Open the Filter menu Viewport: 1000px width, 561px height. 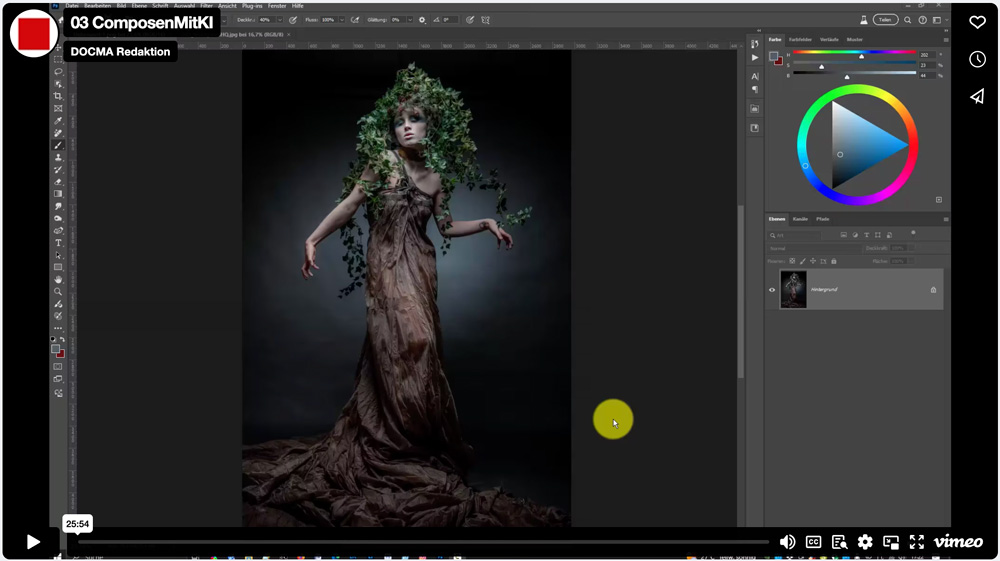pos(206,6)
